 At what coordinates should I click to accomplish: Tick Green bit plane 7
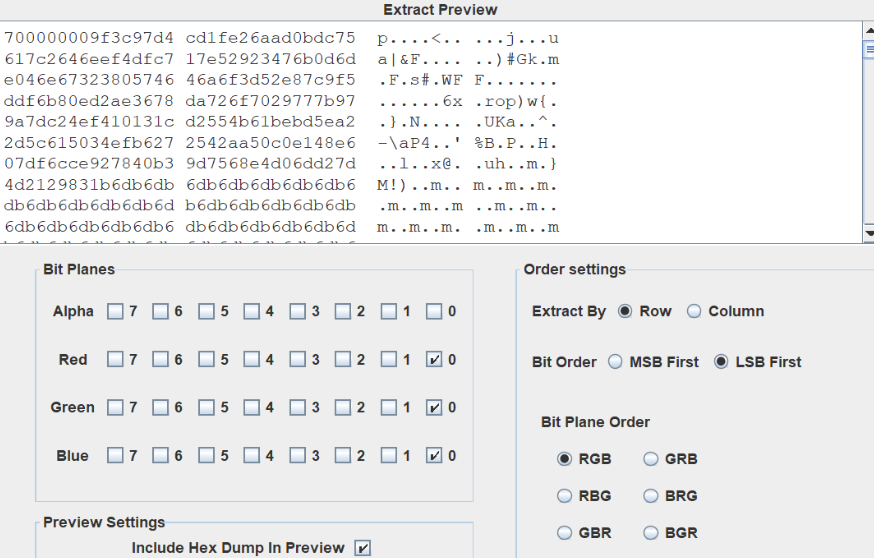[115, 407]
